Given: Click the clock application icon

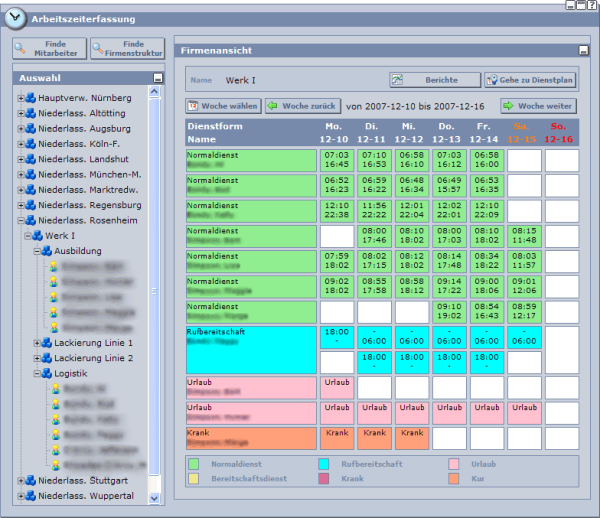Looking at the screenshot, I should 15,18.
